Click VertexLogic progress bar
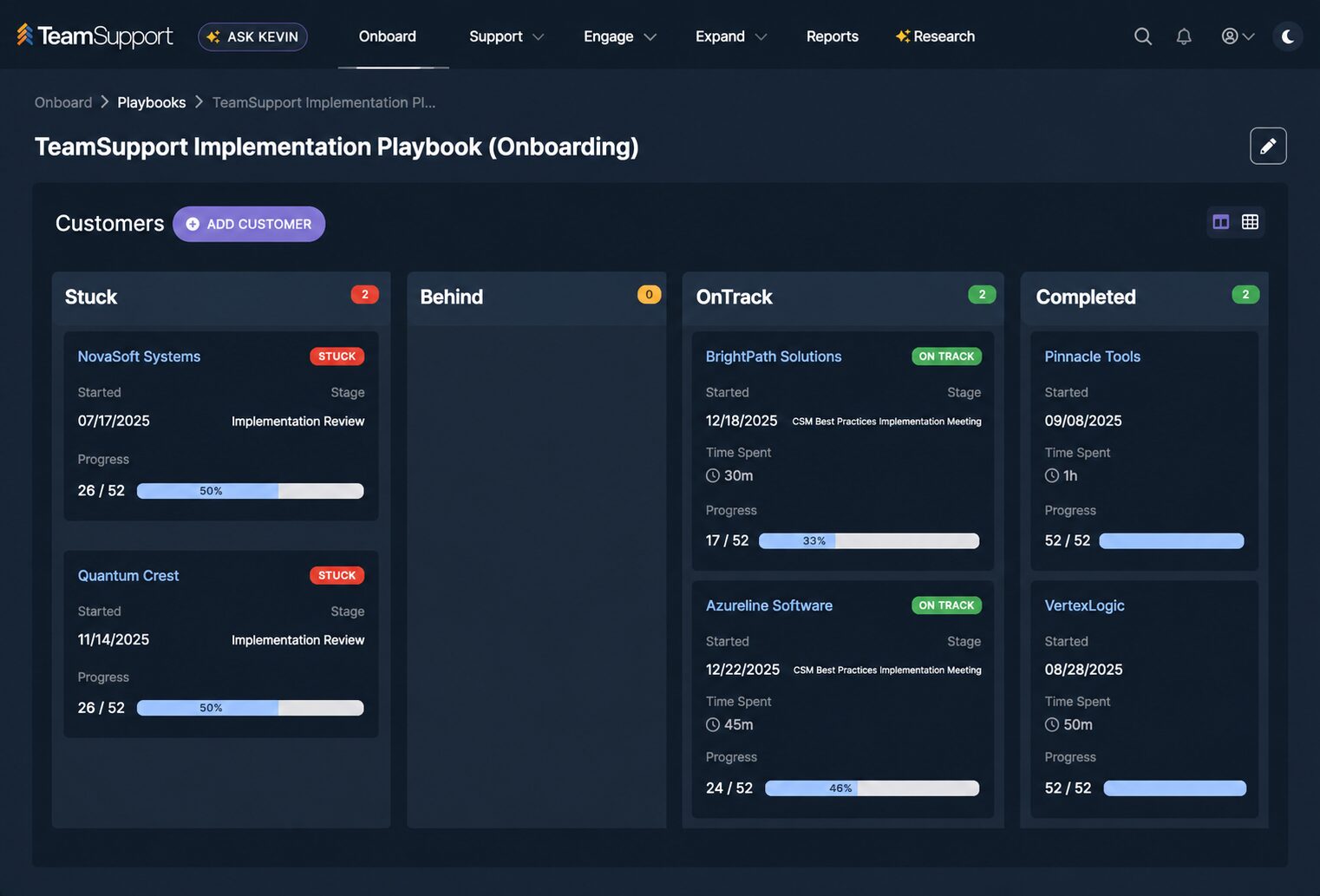The width and height of the screenshot is (1320, 896). pos(1175,788)
